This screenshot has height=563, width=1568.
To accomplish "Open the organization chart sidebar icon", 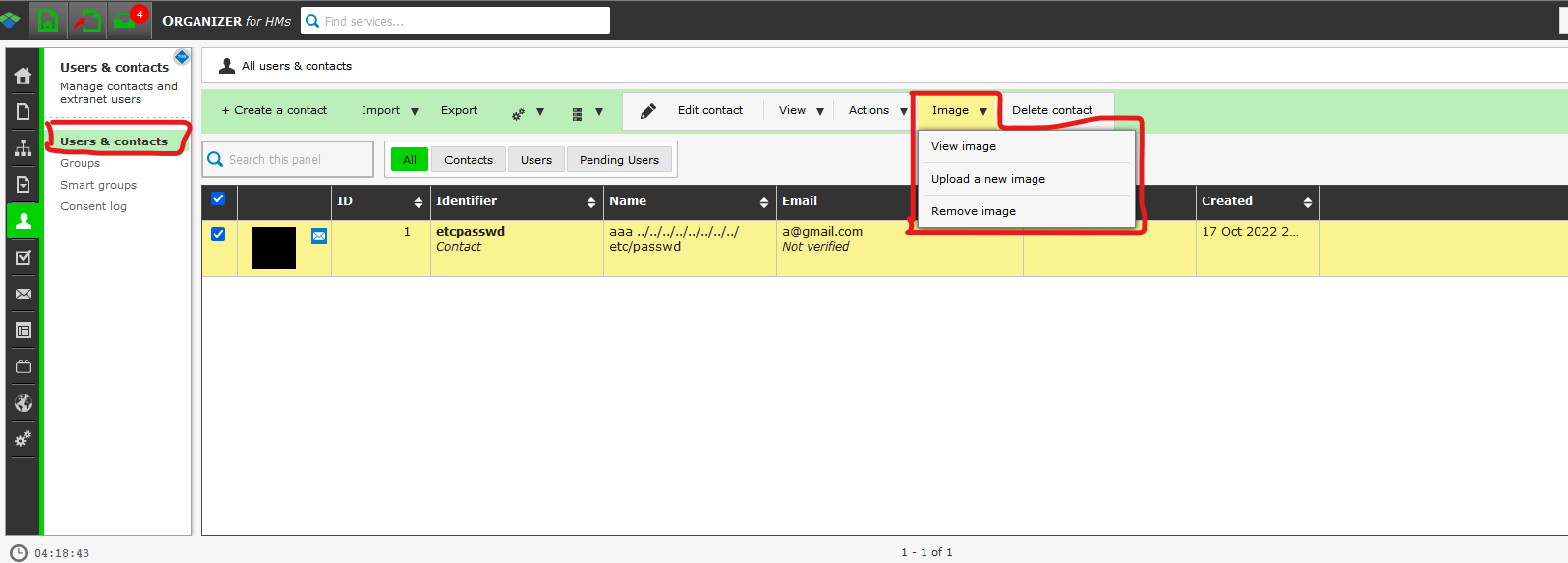I will [23, 148].
